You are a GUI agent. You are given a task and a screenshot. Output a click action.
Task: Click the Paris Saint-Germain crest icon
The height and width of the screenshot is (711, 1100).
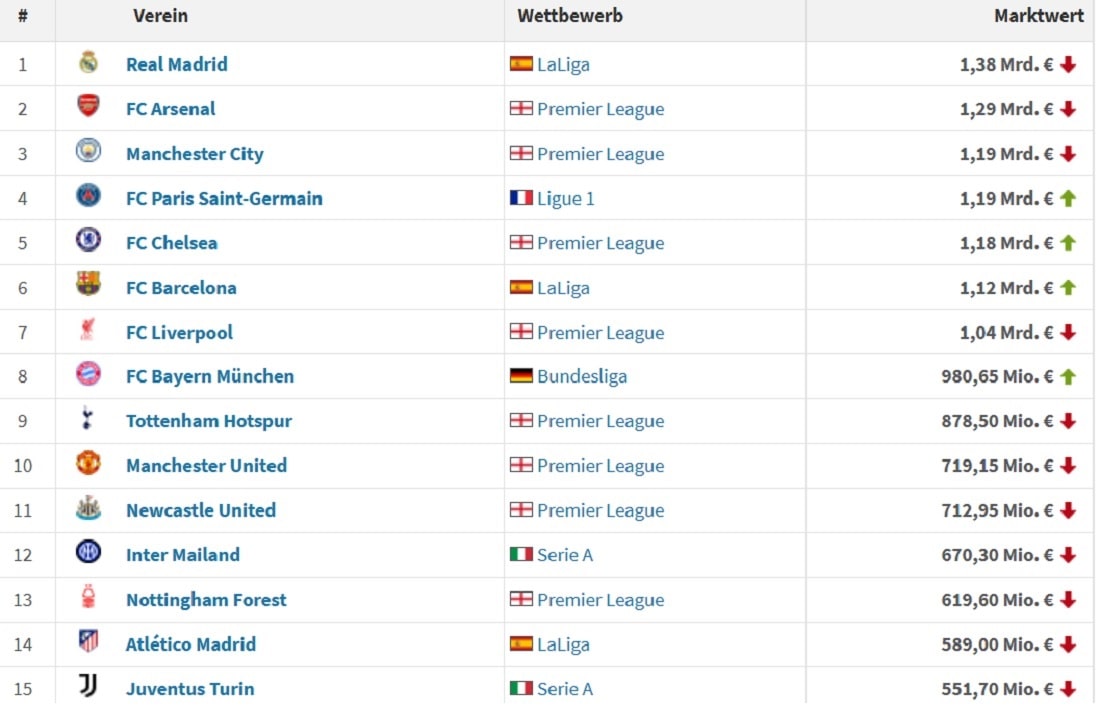[x=88, y=197]
